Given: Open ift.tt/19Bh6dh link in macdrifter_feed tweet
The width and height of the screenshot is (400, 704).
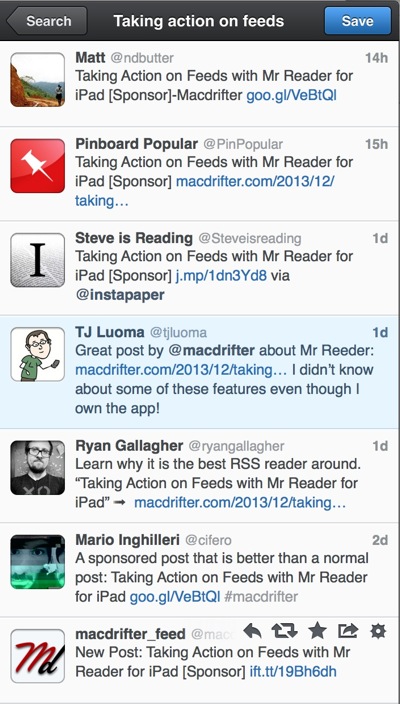Looking at the screenshot, I should 293,672.
